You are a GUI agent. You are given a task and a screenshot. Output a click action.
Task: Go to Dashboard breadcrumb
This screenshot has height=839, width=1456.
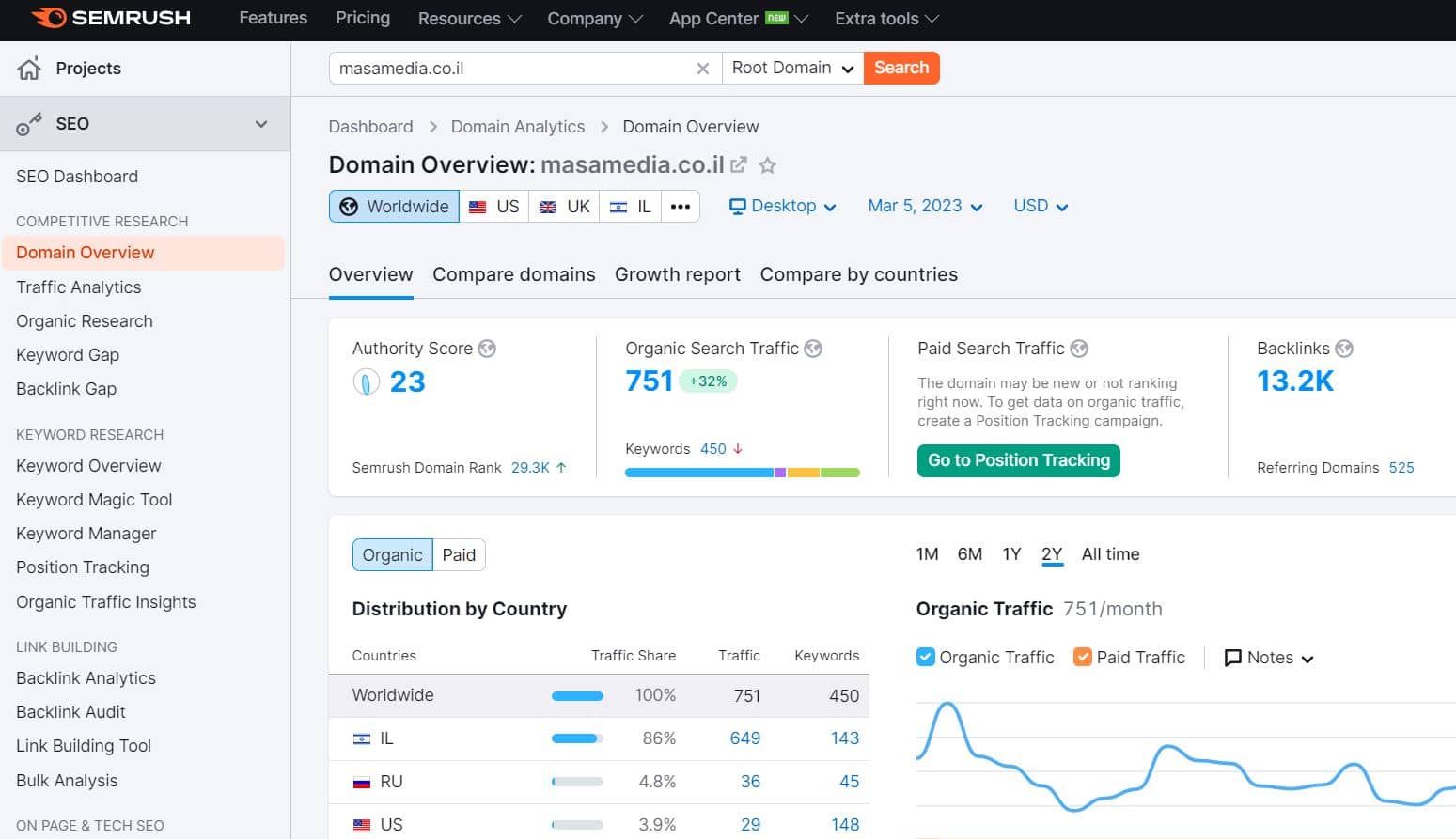pos(370,127)
